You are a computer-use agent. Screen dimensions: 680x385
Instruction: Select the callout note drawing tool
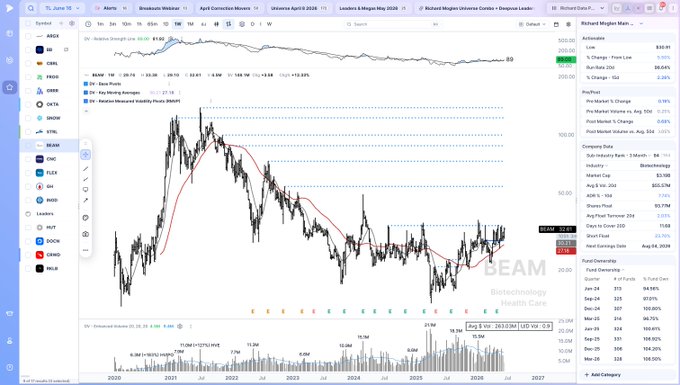85,190
